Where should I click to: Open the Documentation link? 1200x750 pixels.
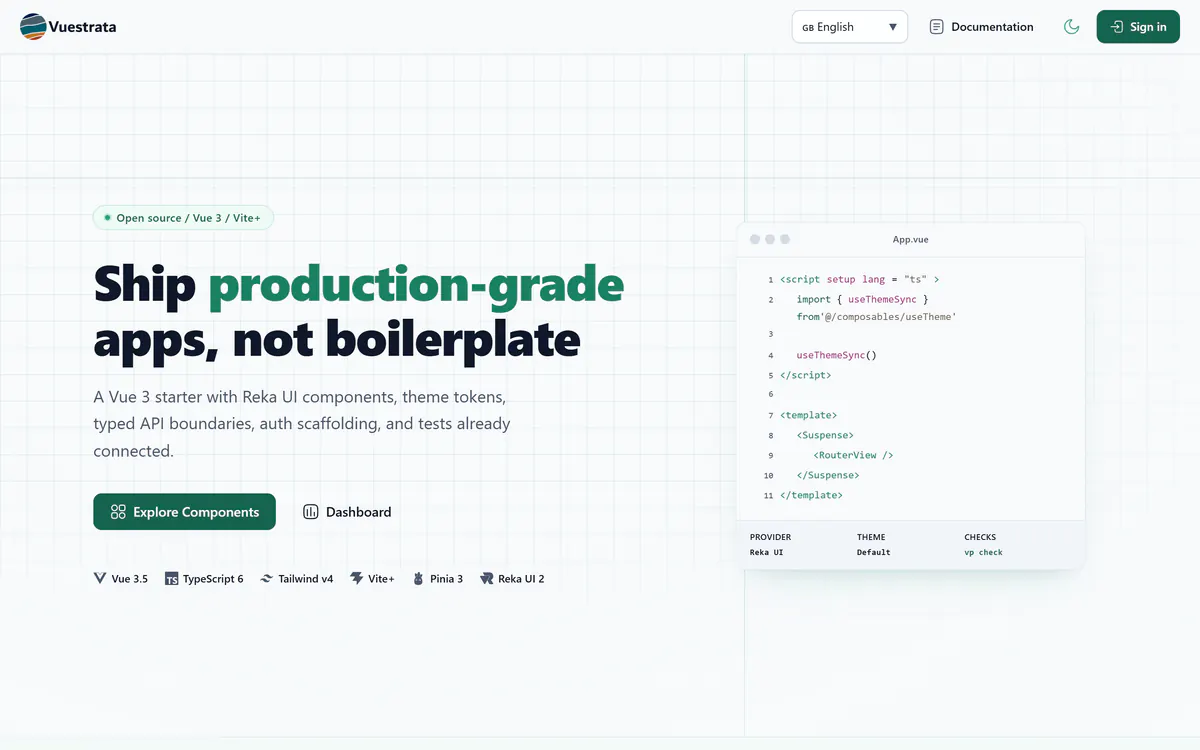(981, 27)
